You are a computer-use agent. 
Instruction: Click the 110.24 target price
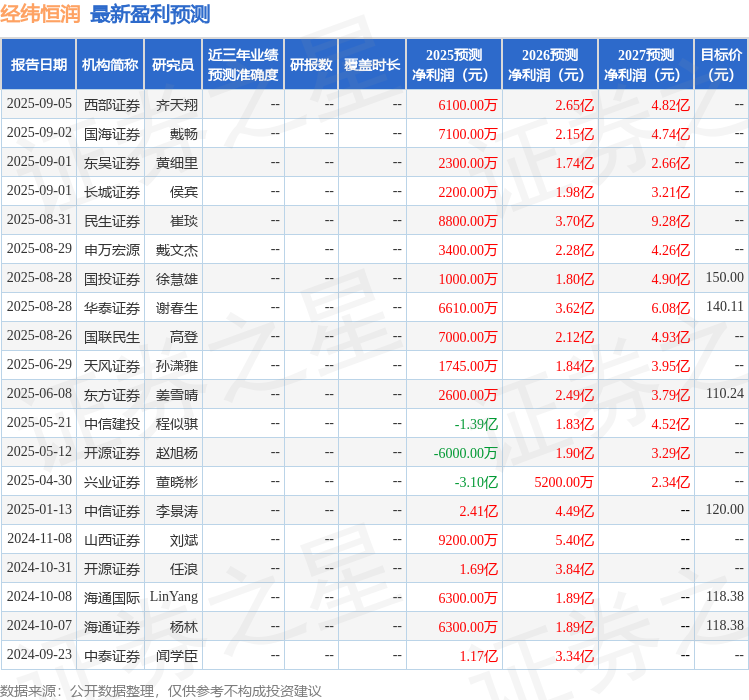(725, 393)
